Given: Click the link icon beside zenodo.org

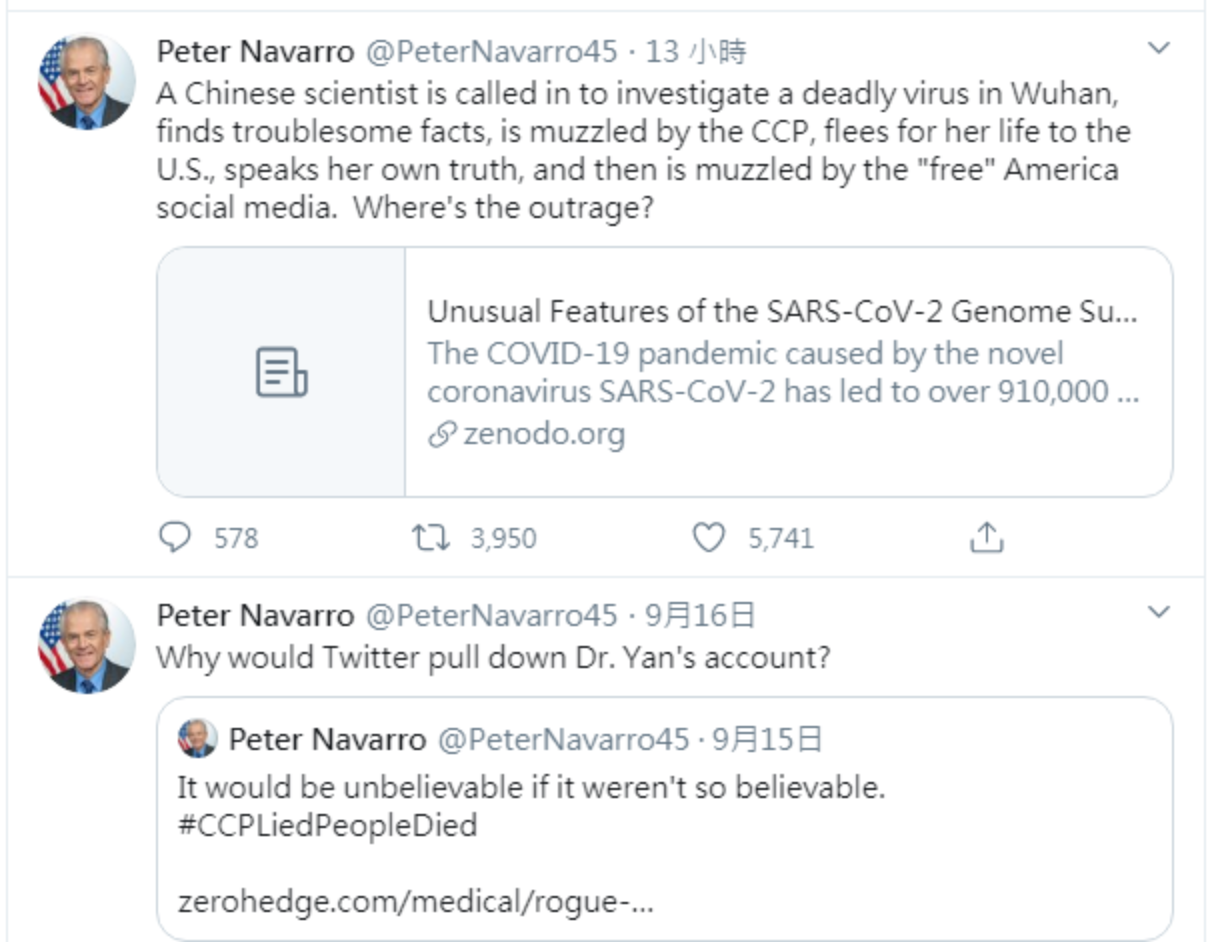Looking at the screenshot, I should 442,435.
